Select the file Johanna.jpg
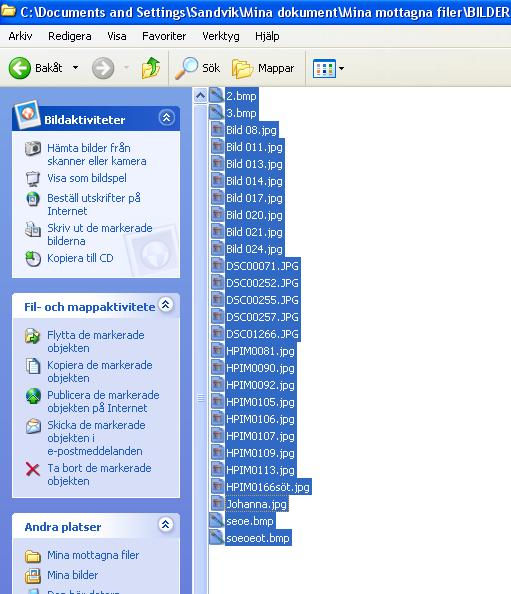Image resolution: width=511 pixels, height=594 pixels. (x=257, y=504)
